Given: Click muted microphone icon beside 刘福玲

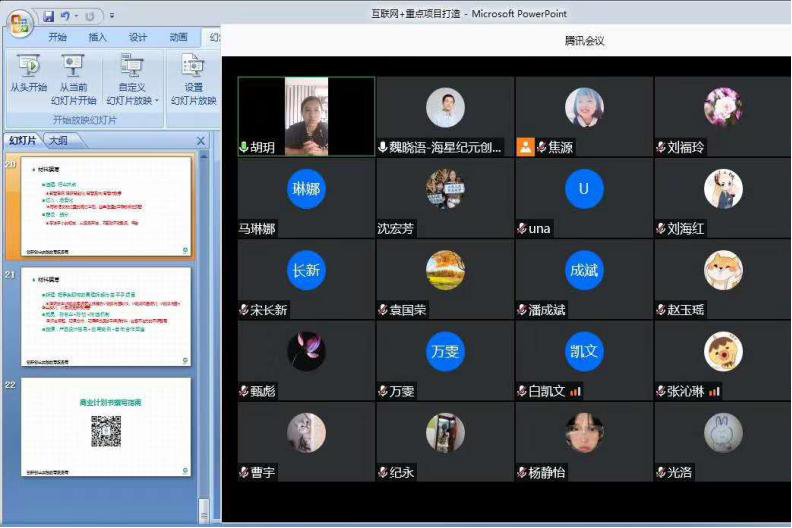Looking at the screenshot, I should [661, 147].
